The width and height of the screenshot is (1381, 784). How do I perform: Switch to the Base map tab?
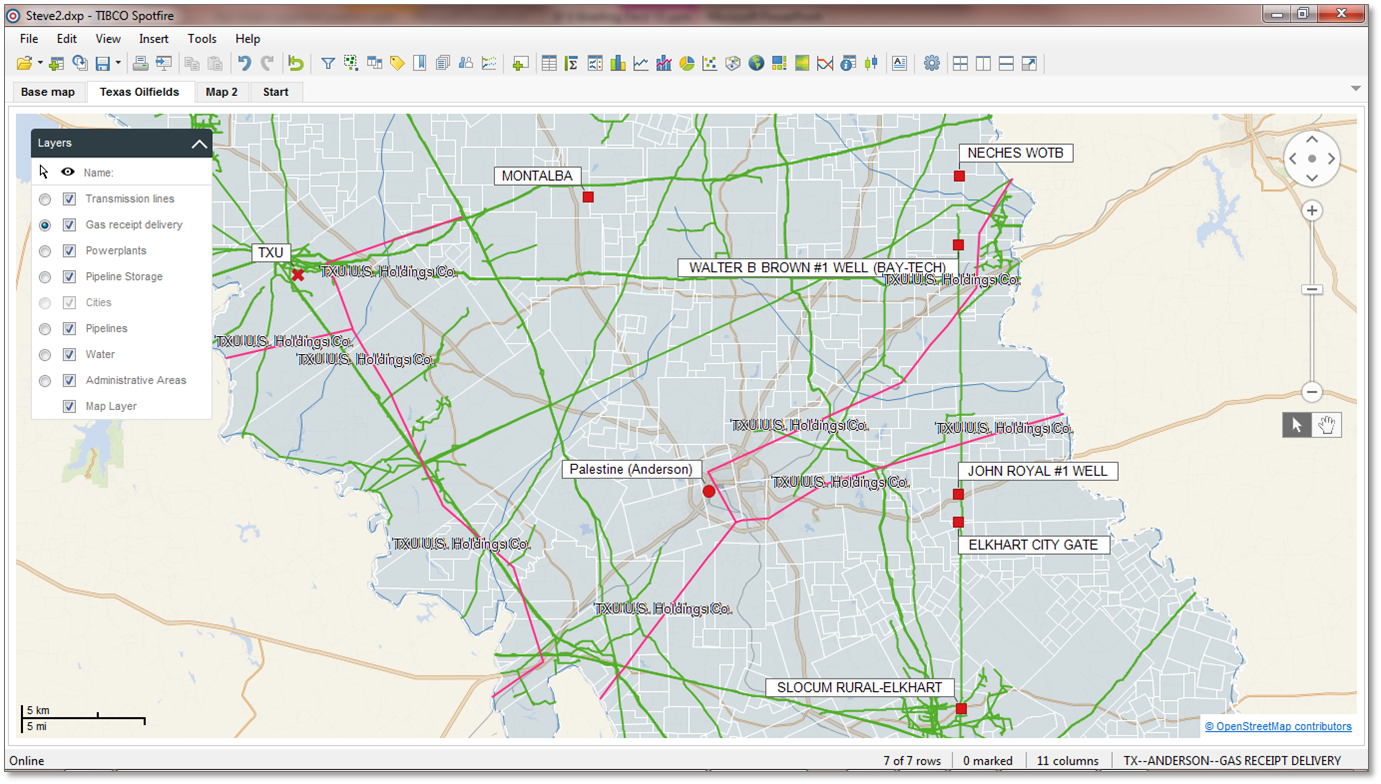[48, 92]
